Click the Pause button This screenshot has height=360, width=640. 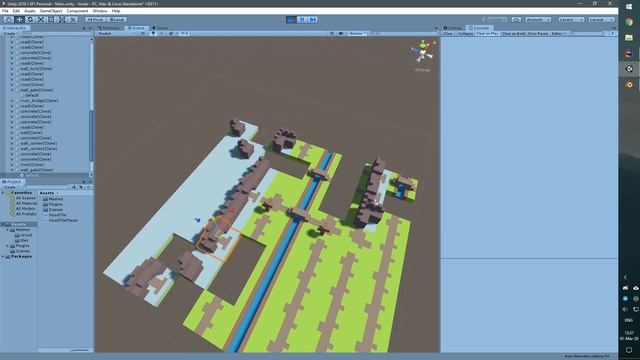[x=302, y=19]
